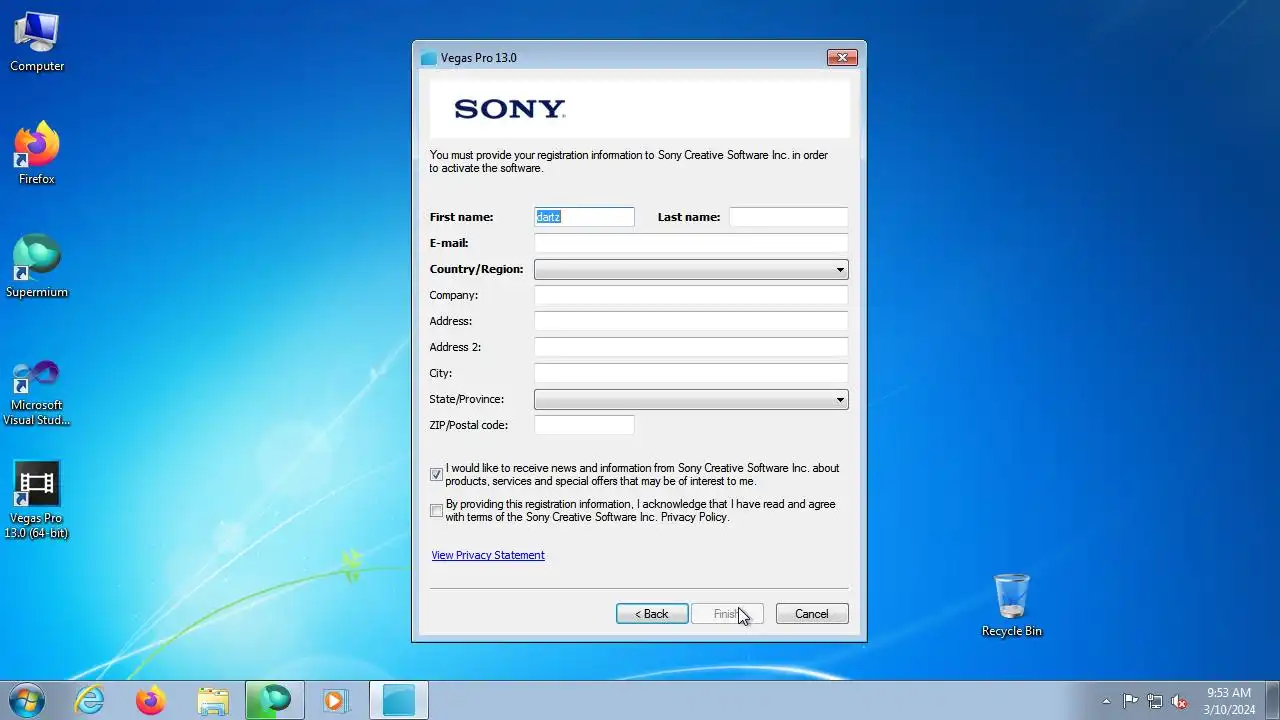1280x720 pixels.
Task: Select the Vegas Pro 13.0 desktop shortcut
Action: [37, 500]
